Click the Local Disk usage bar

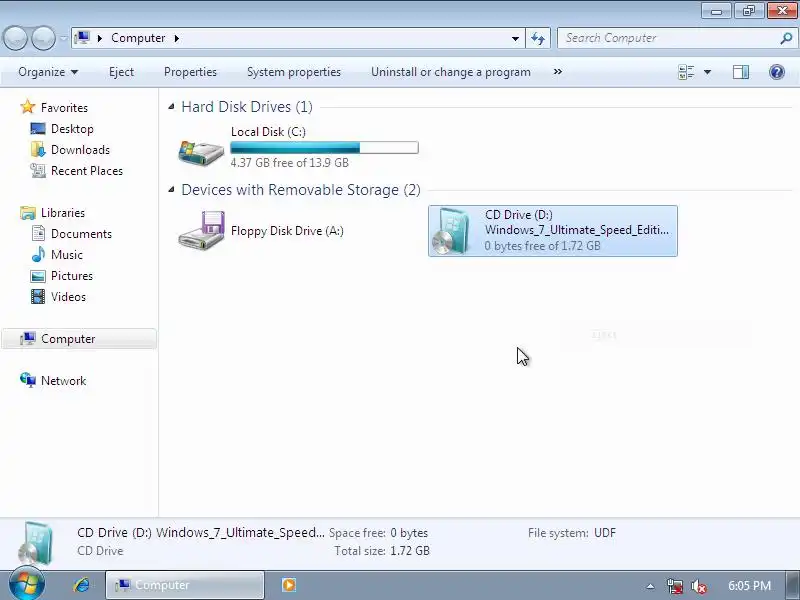[x=324, y=148]
